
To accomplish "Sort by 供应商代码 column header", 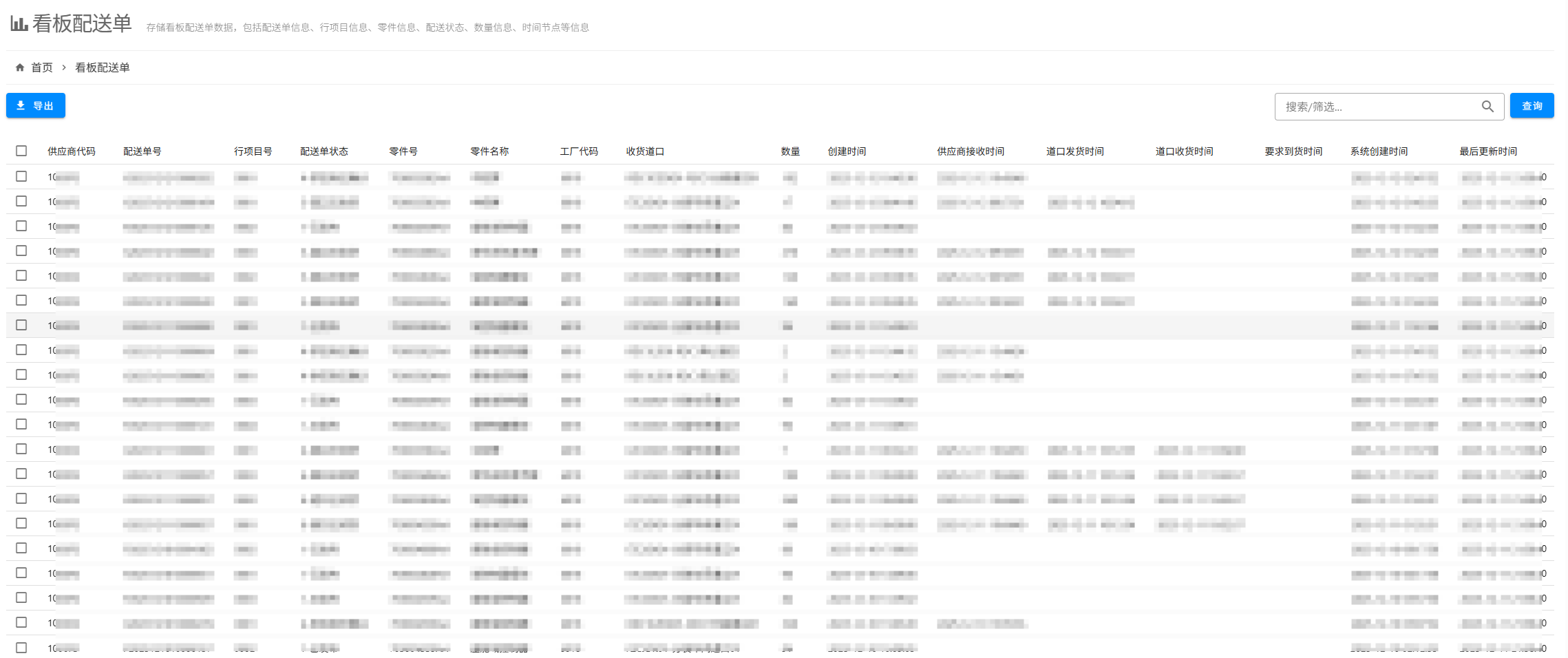I will pyautogui.click(x=71, y=151).
